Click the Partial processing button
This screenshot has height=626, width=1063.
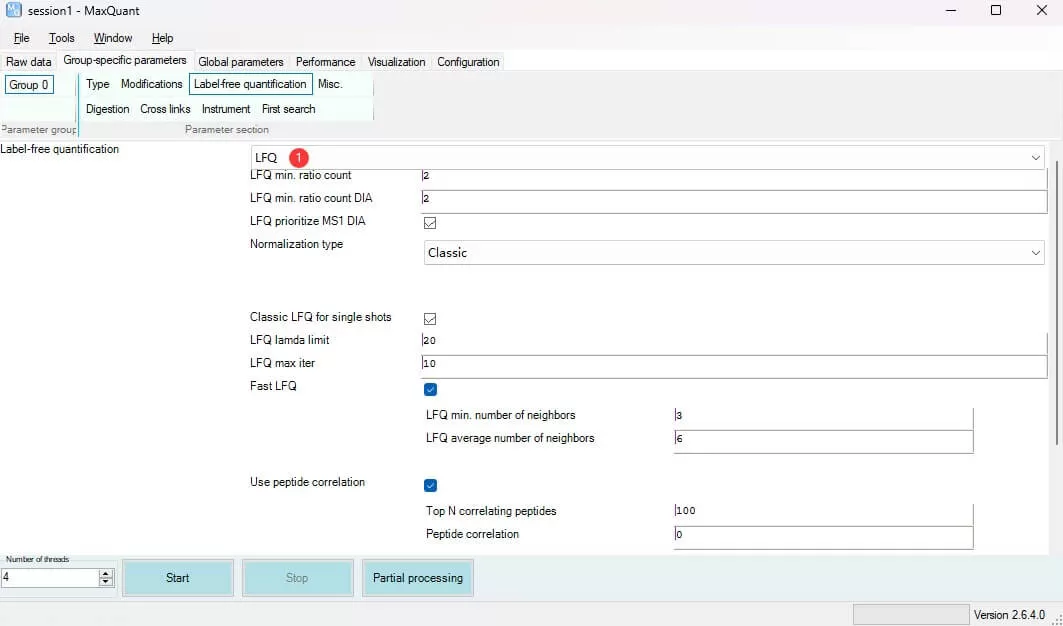[x=417, y=578]
